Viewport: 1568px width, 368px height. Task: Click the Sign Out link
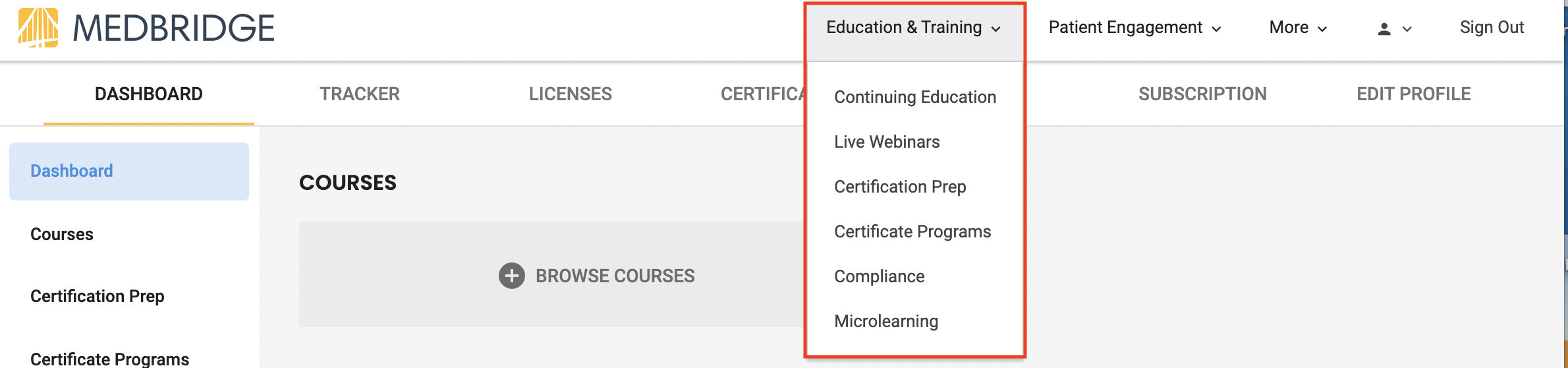pos(1492,27)
